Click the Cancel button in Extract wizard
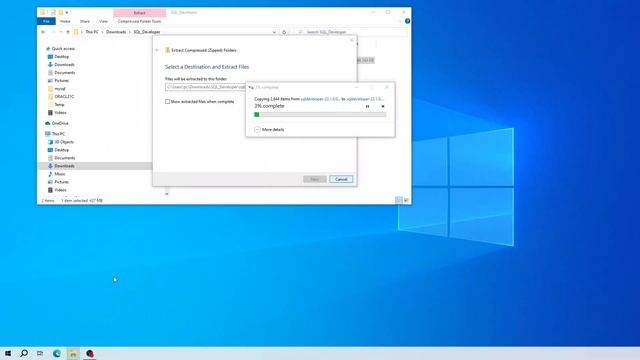This screenshot has width=640, height=360. coord(341,179)
